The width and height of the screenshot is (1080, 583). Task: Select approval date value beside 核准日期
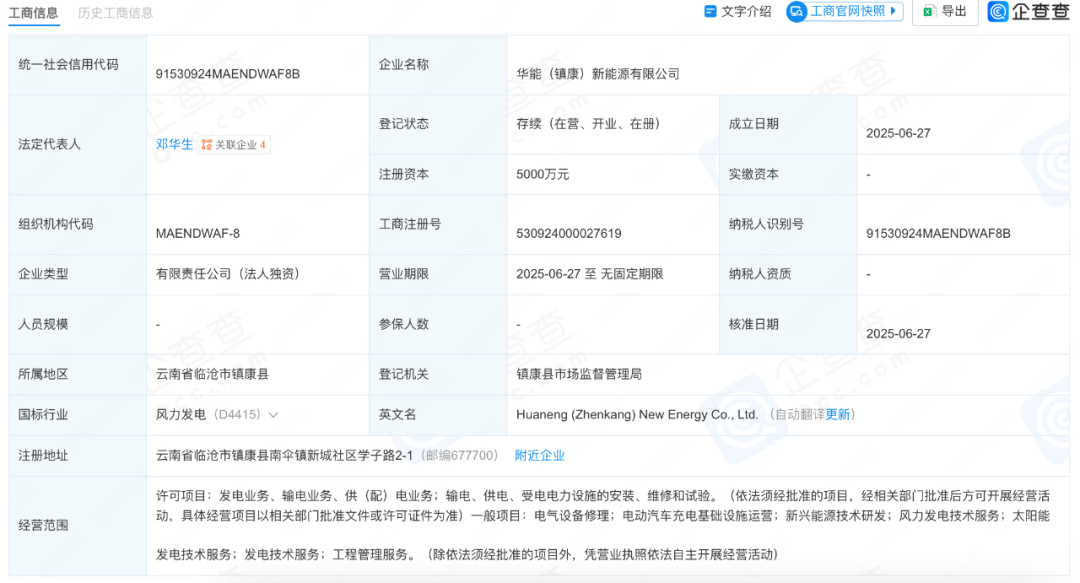898,334
